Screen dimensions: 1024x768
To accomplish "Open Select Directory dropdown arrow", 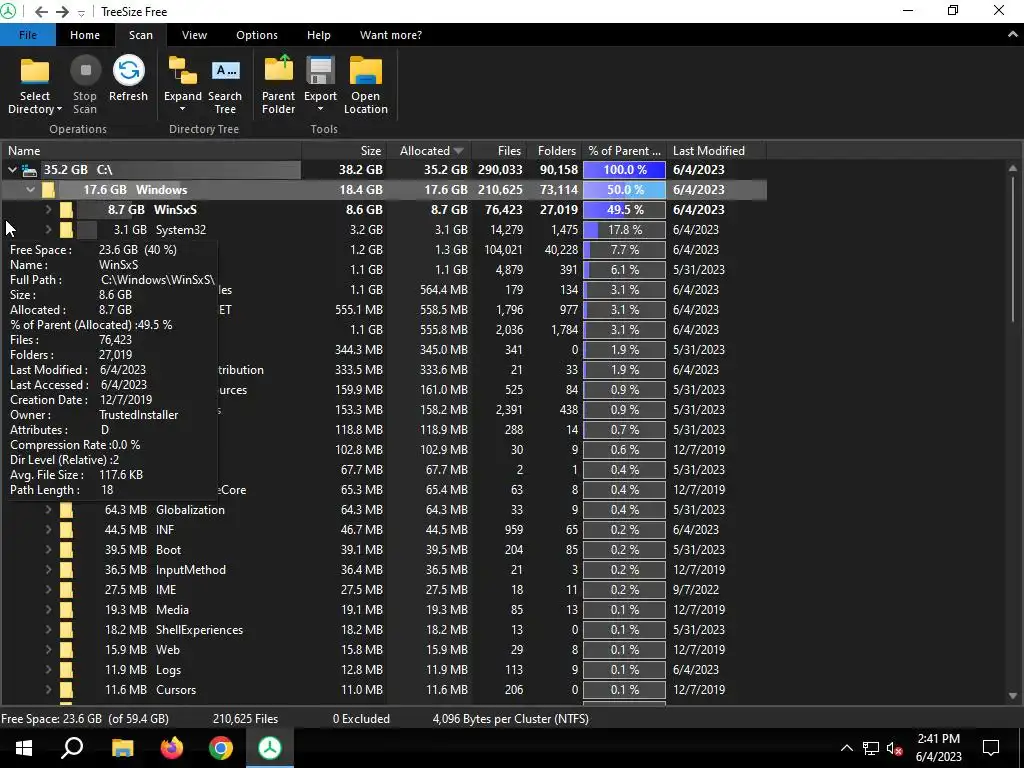I will pyautogui.click(x=59, y=110).
